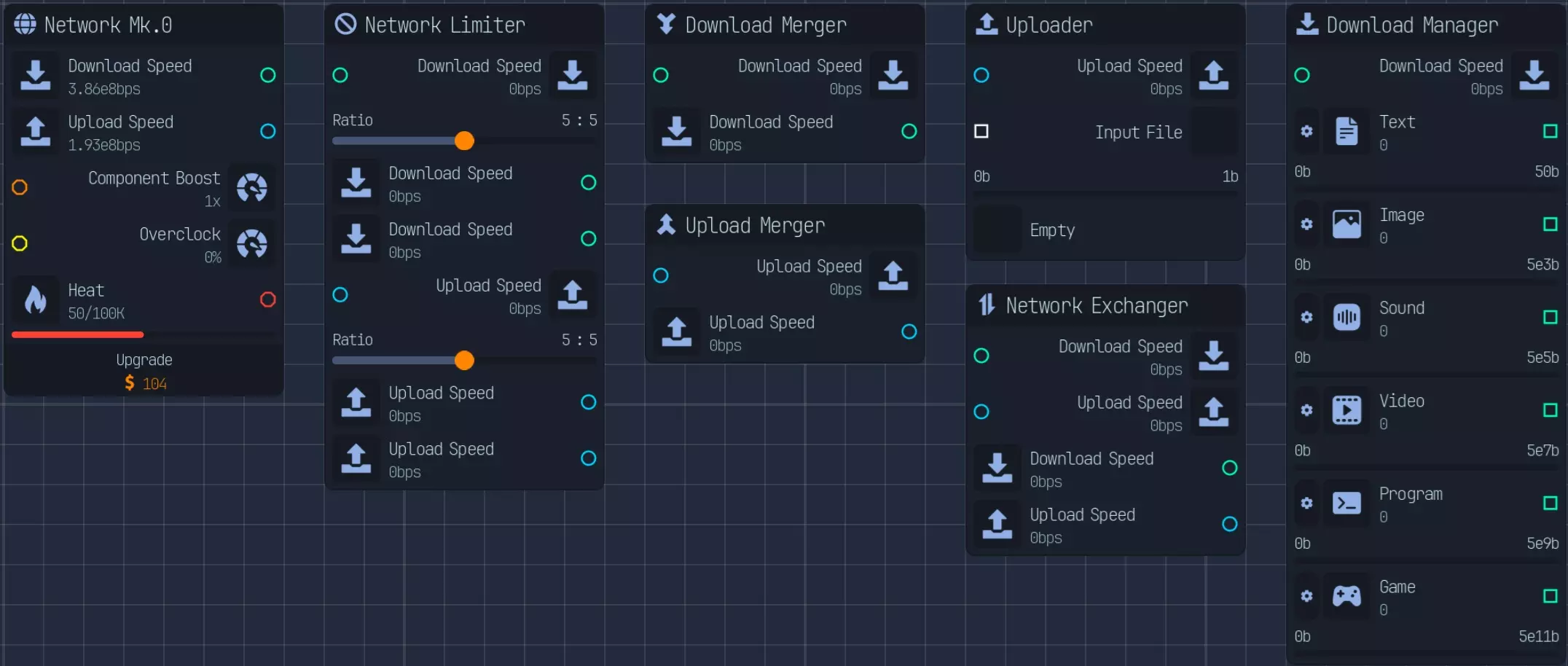The width and height of the screenshot is (1568, 666).
Task: Click the Image file type icon
Action: pyautogui.click(x=1346, y=224)
